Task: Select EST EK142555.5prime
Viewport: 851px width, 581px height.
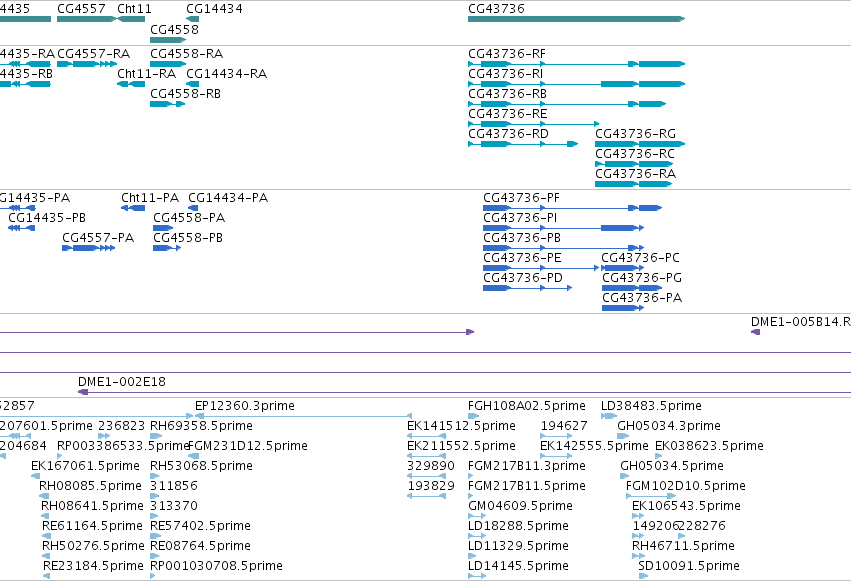Action: 556,457
